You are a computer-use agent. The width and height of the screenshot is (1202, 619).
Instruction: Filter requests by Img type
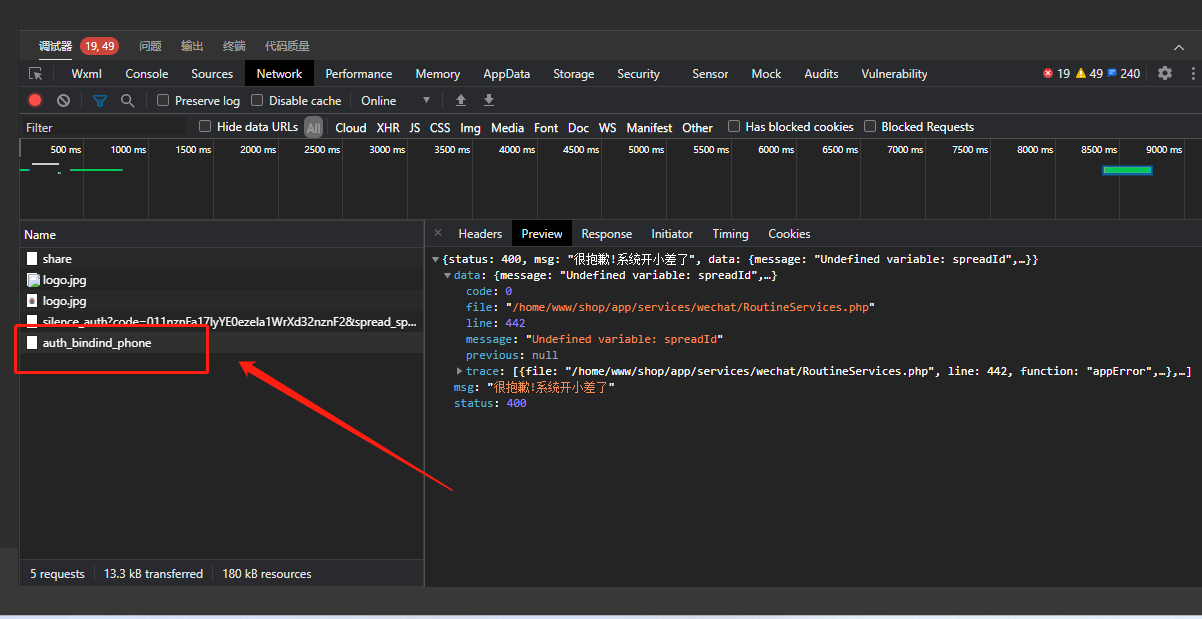click(x=470, y=127)
